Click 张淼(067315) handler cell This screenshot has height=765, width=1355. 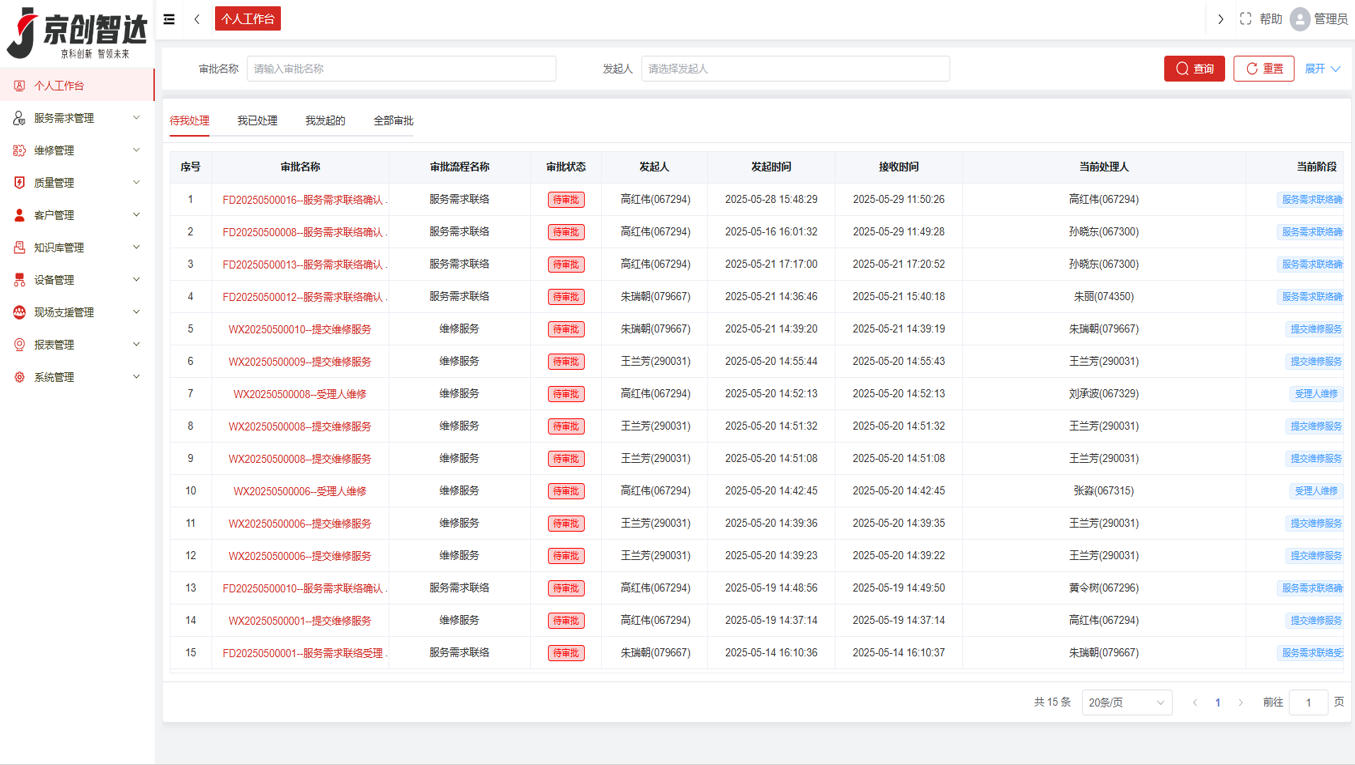point(1103,491)
